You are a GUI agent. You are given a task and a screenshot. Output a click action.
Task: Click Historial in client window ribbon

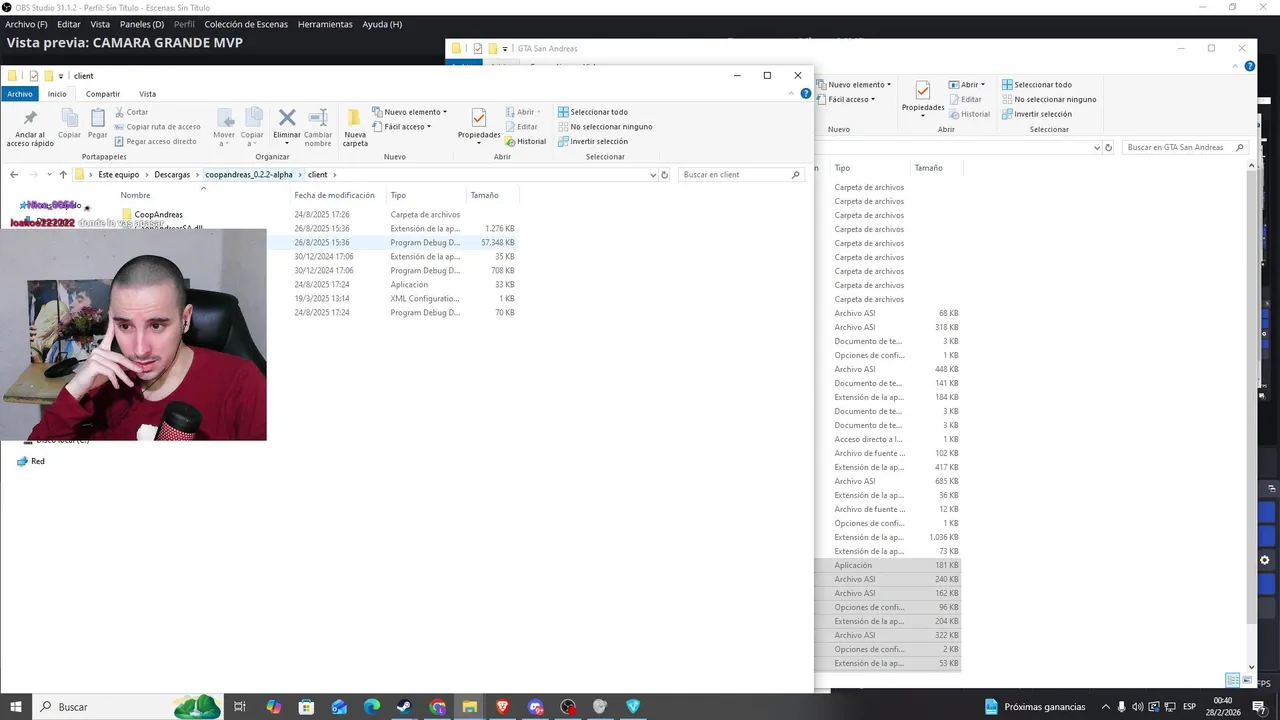pyautogui.click(x=525, y=141)
